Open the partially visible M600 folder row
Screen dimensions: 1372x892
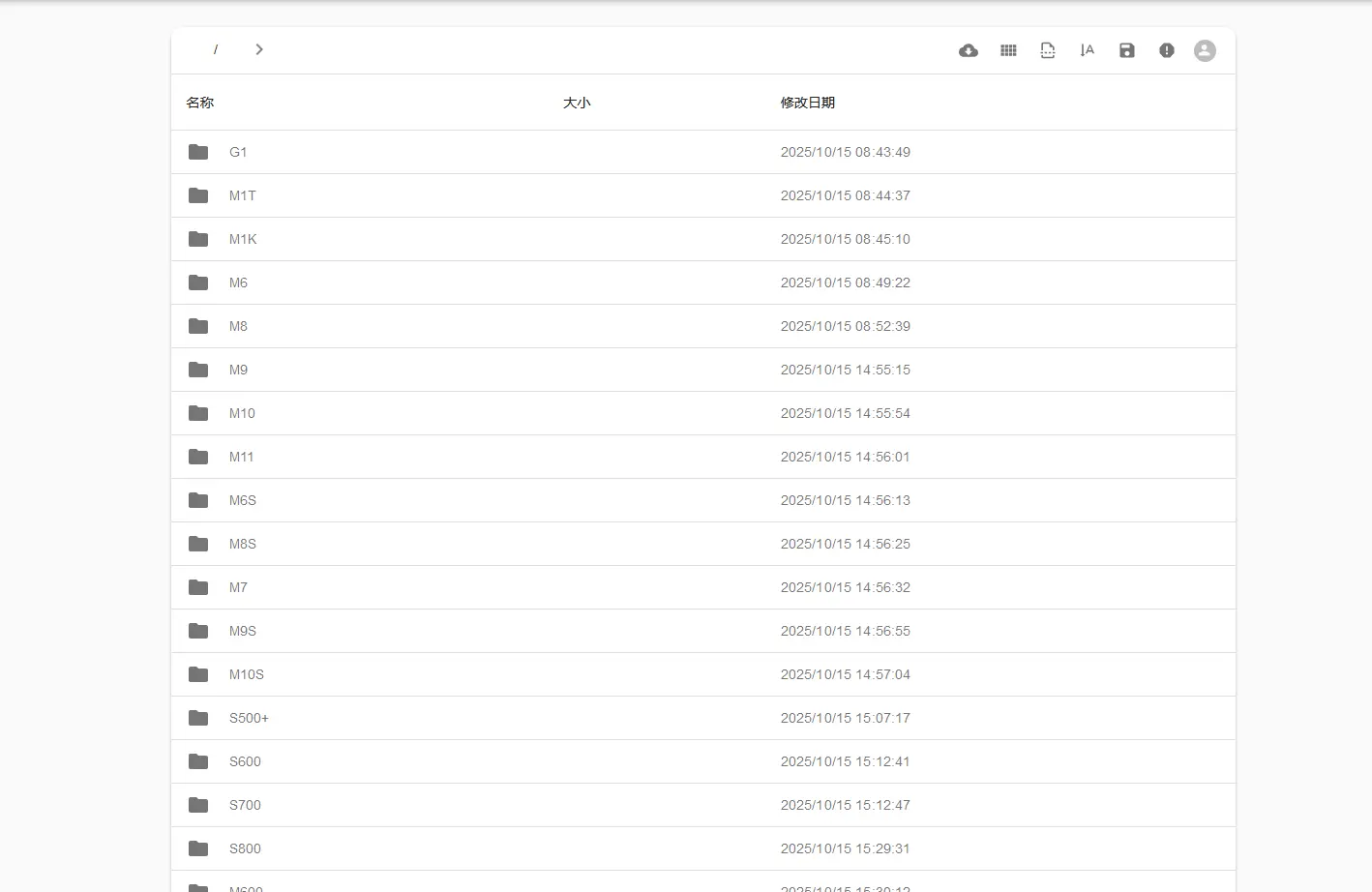coord(246,885)
